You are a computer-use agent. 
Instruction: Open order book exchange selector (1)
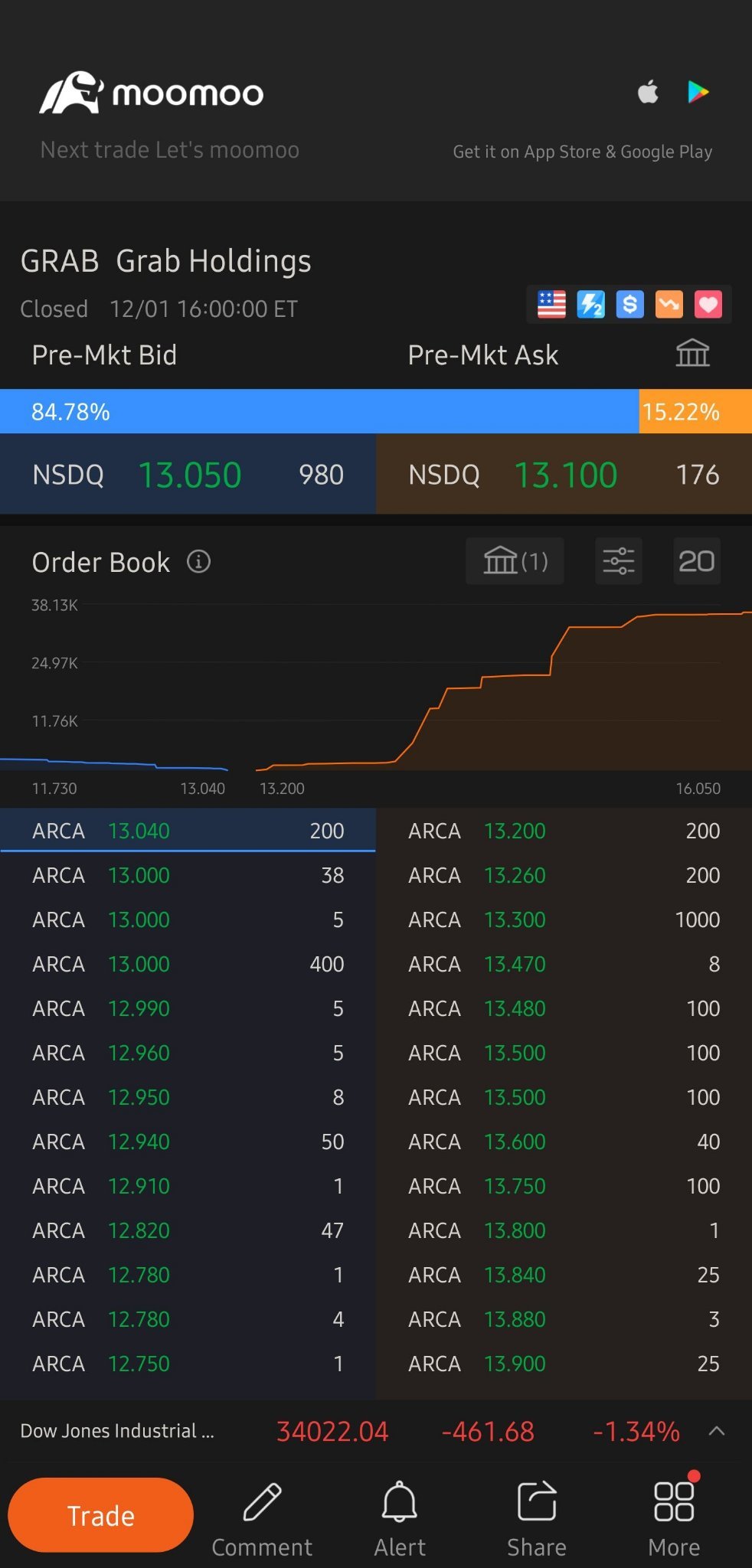coord(515,561)
